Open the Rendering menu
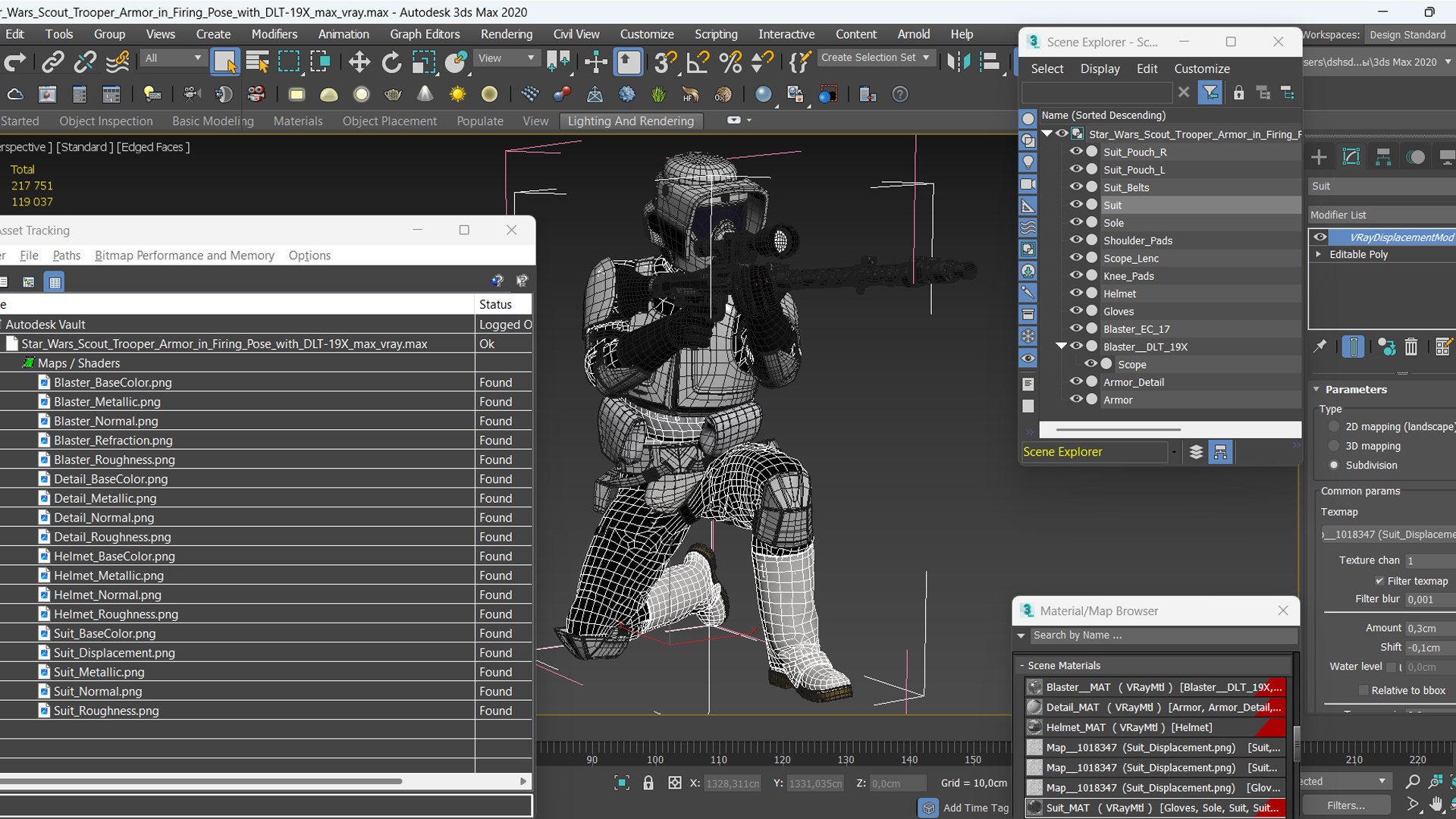The width and height of the screenshot is (1456, 819). (507, 34)
